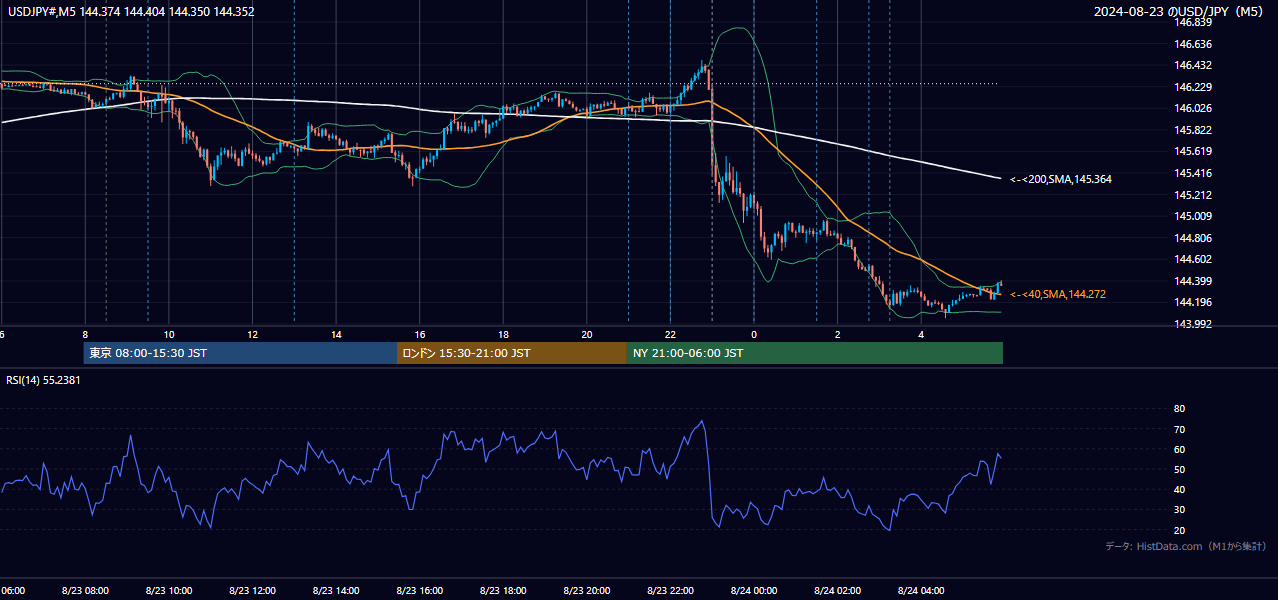
Task: Click the NY 21:00-06:00 JST session bar
Action: coord(815,353)
